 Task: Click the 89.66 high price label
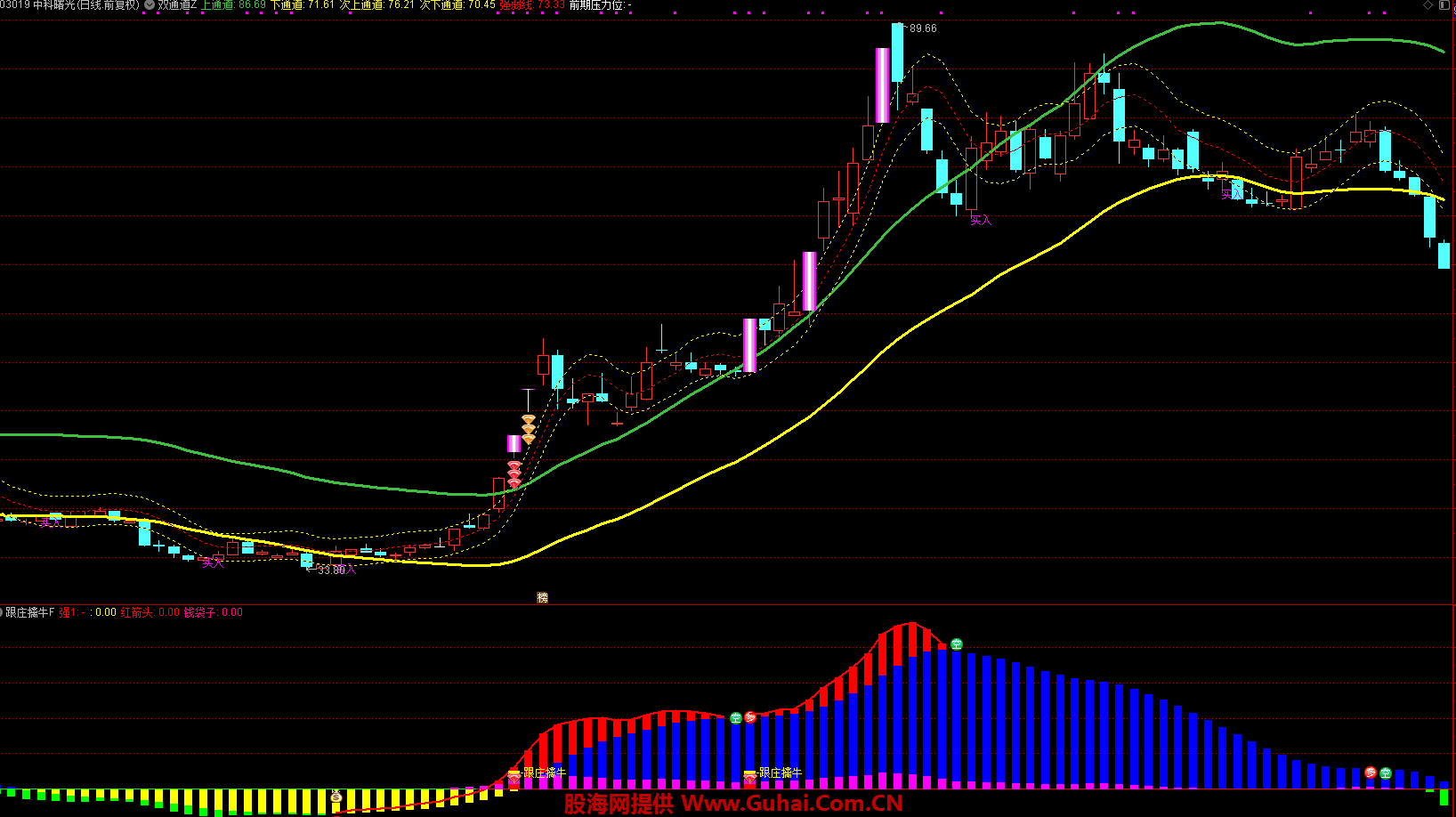pos(923,28)
